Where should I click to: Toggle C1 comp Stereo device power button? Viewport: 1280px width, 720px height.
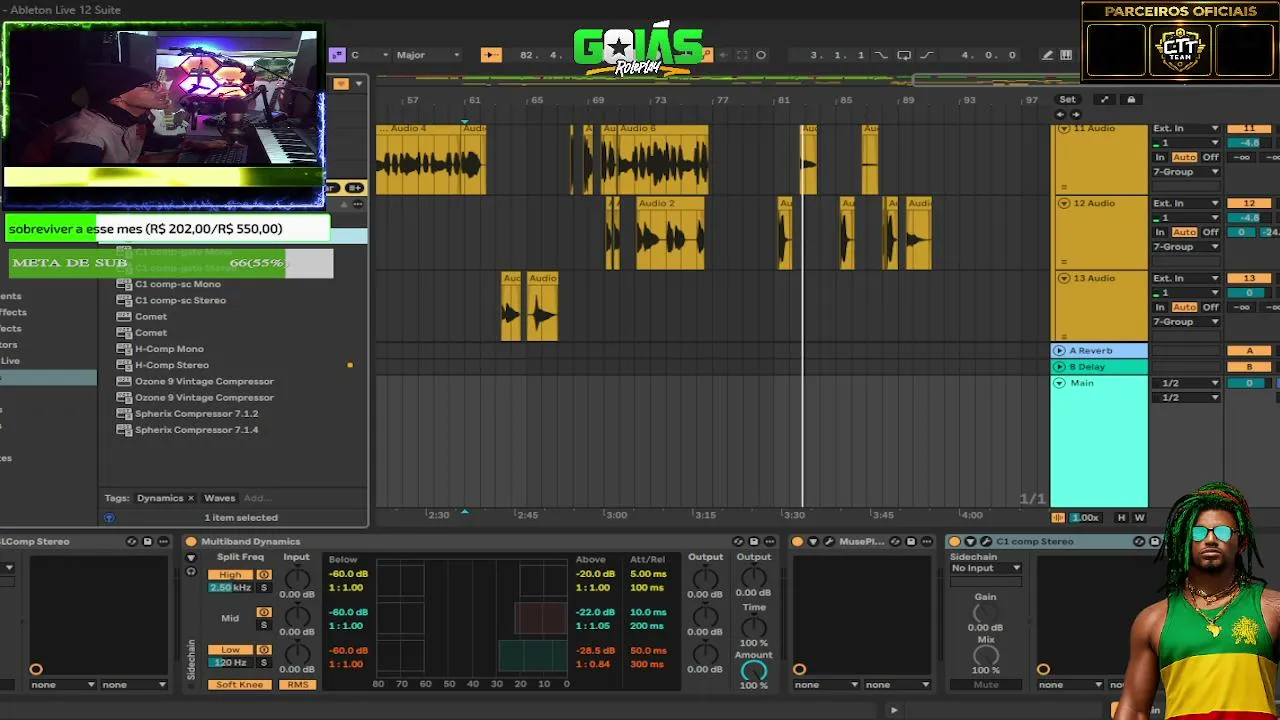pyautogui.click(x=955, y=542)
